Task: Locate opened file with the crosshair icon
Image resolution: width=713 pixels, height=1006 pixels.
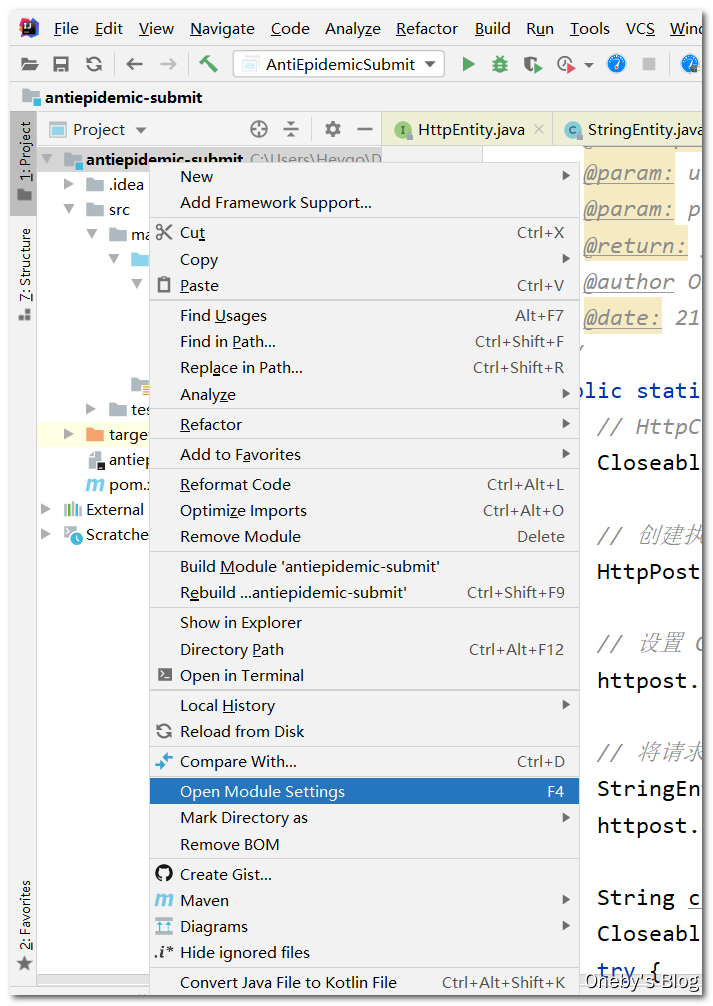Action: click(x=258, y=129)
